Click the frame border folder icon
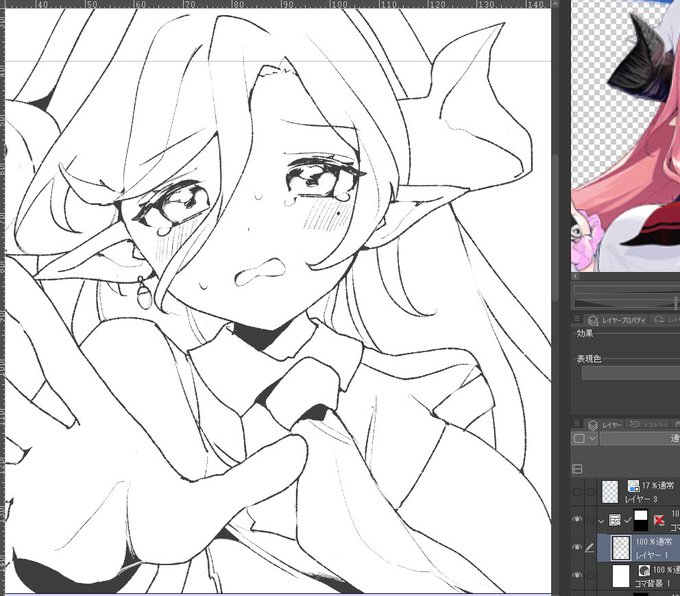This screenshot has height=596, width=680. point(614,520)
